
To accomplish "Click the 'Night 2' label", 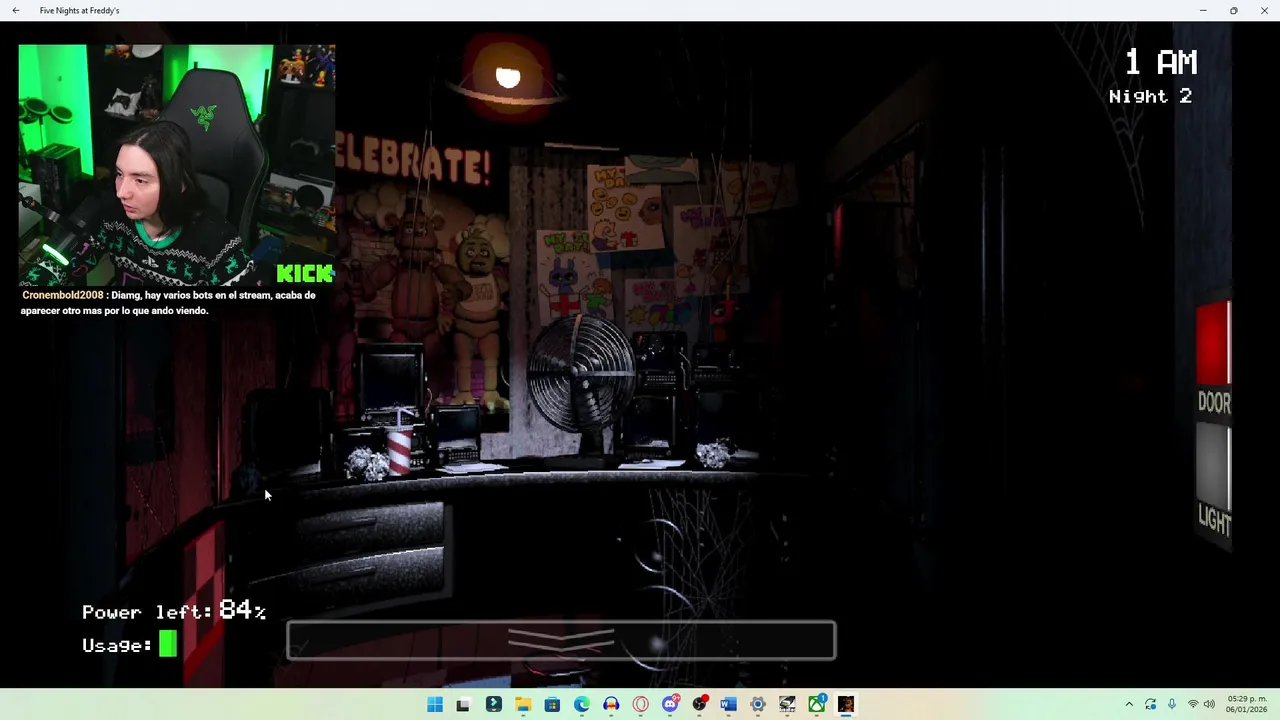I will point(1150,96).
